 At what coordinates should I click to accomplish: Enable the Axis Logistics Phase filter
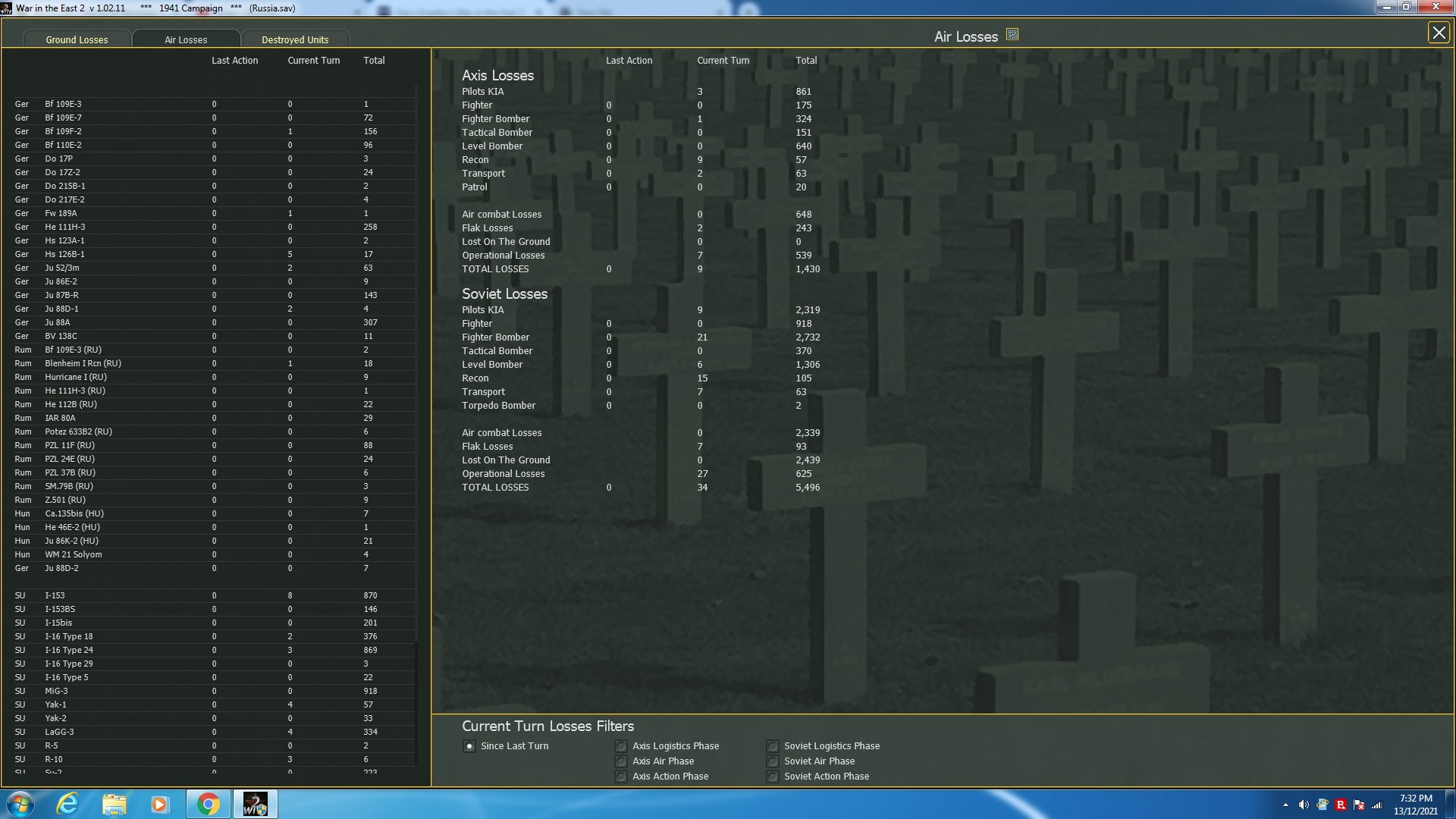(x=621, y=746)
